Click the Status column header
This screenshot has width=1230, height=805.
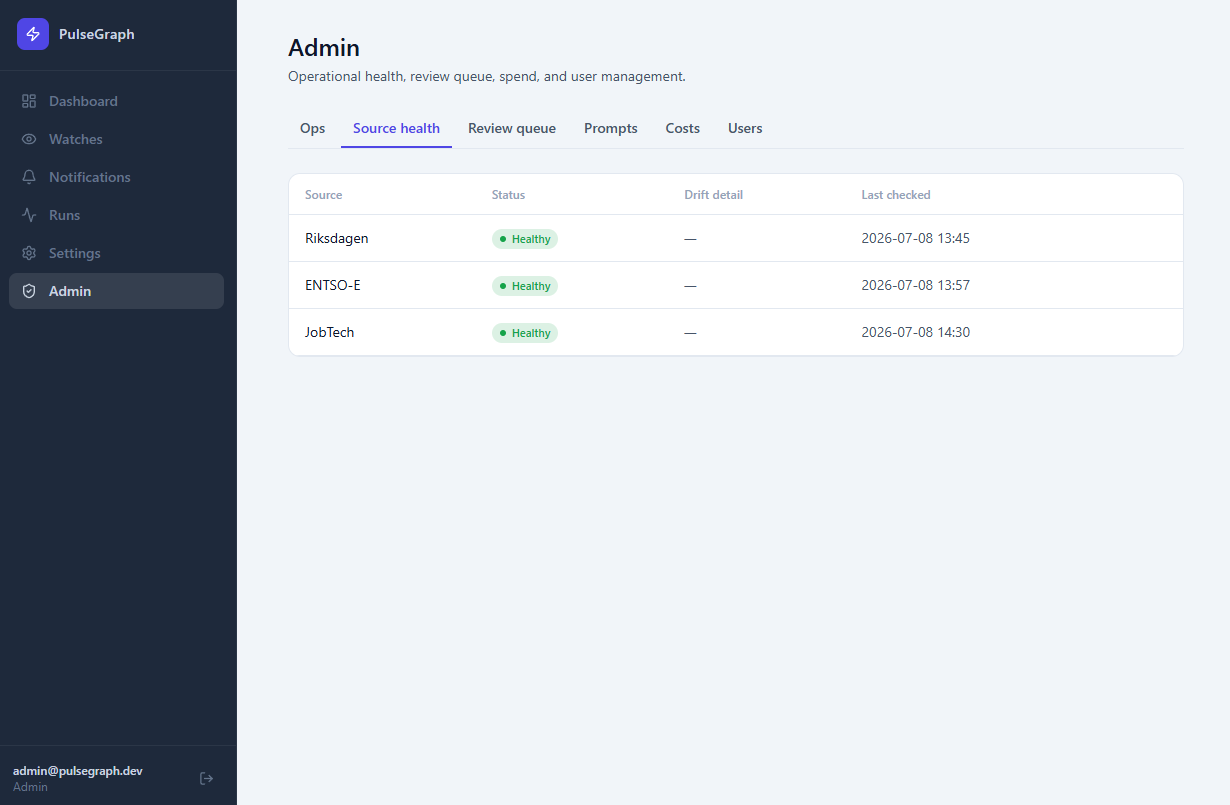tap(508, 195)
